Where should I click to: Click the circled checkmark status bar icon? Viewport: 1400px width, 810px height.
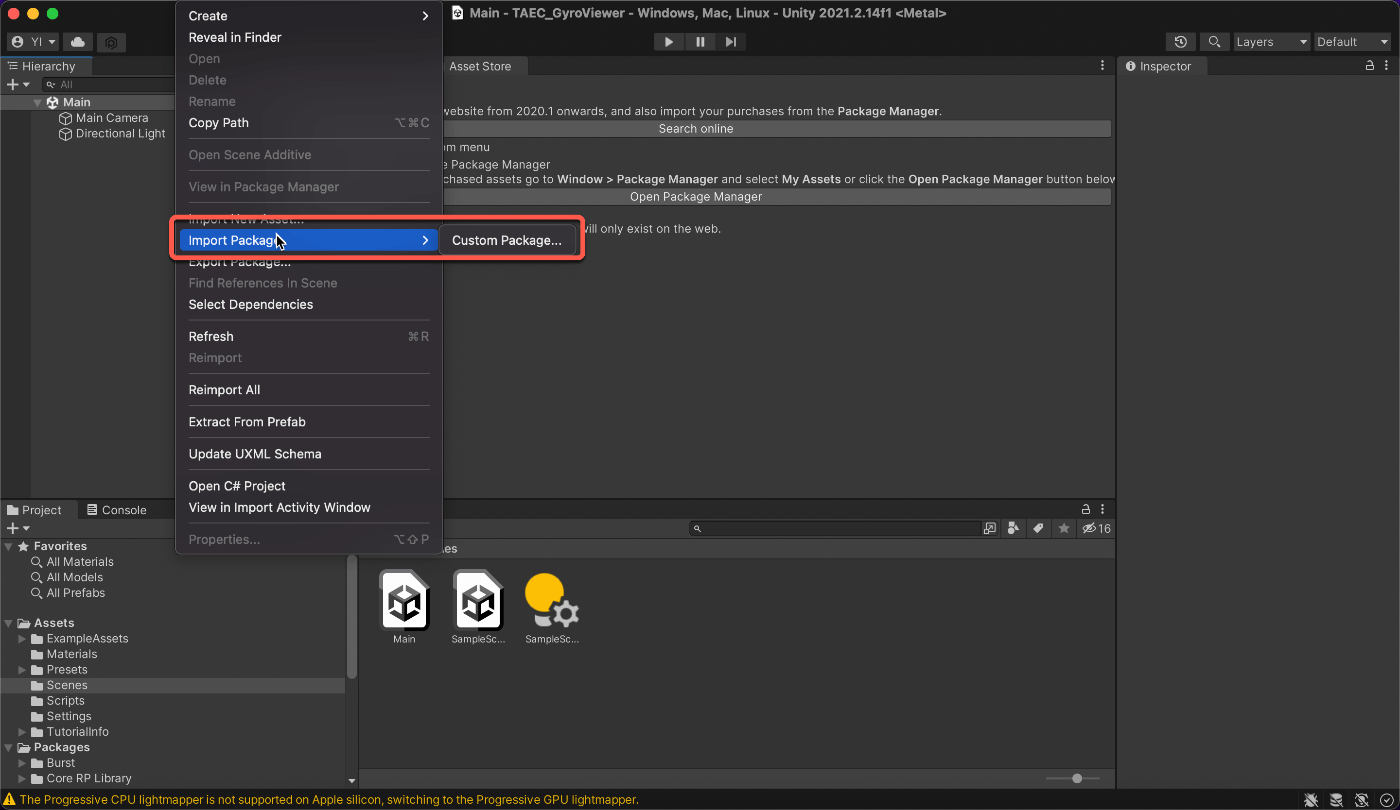point(1385,800)
